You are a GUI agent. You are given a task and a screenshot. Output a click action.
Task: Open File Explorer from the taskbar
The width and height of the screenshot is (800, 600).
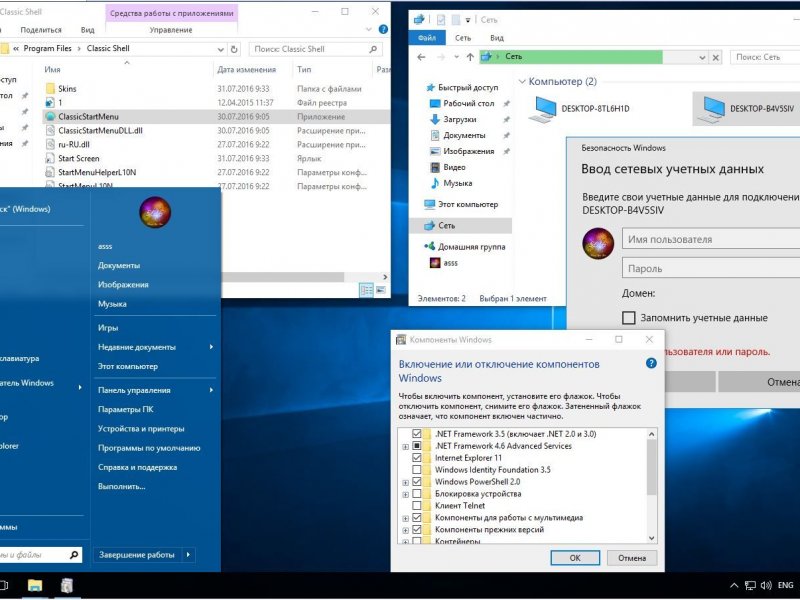tap(35, 585)
